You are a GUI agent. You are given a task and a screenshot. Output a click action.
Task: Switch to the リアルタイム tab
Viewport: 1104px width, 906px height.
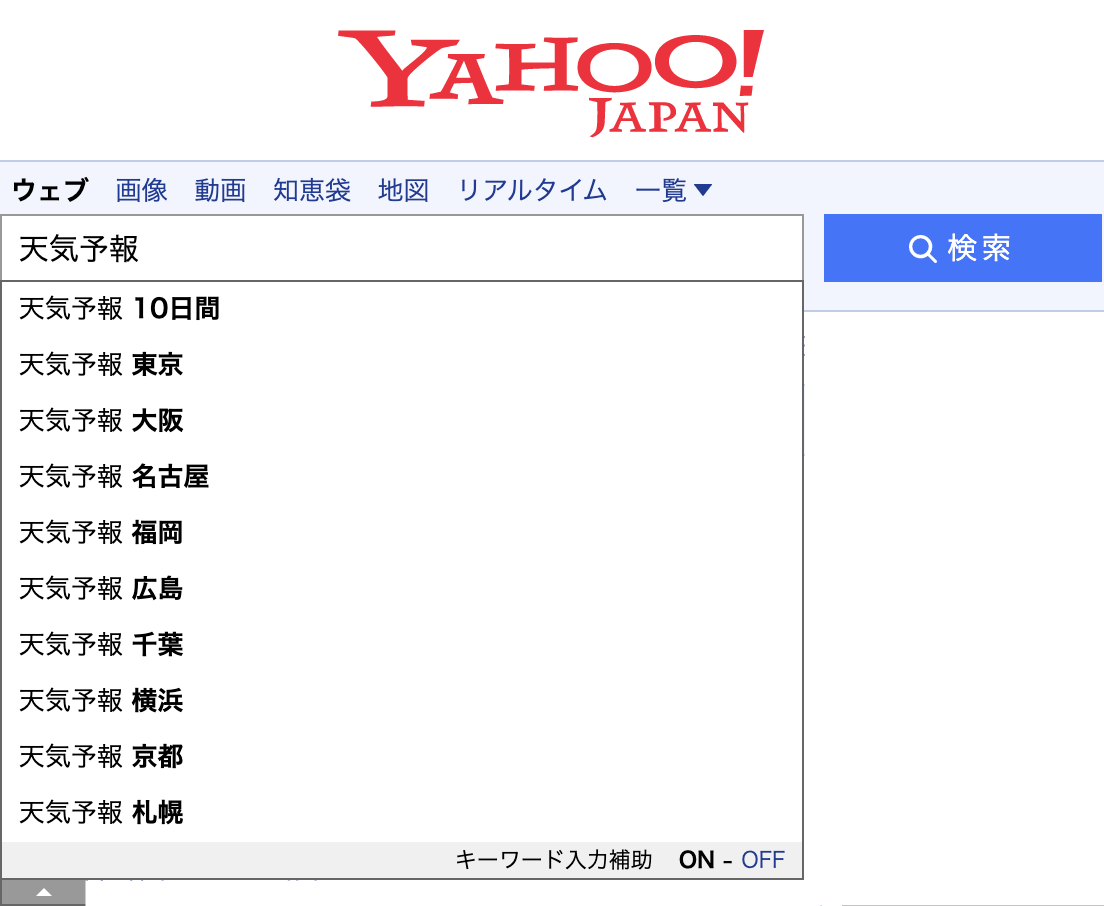532,190
